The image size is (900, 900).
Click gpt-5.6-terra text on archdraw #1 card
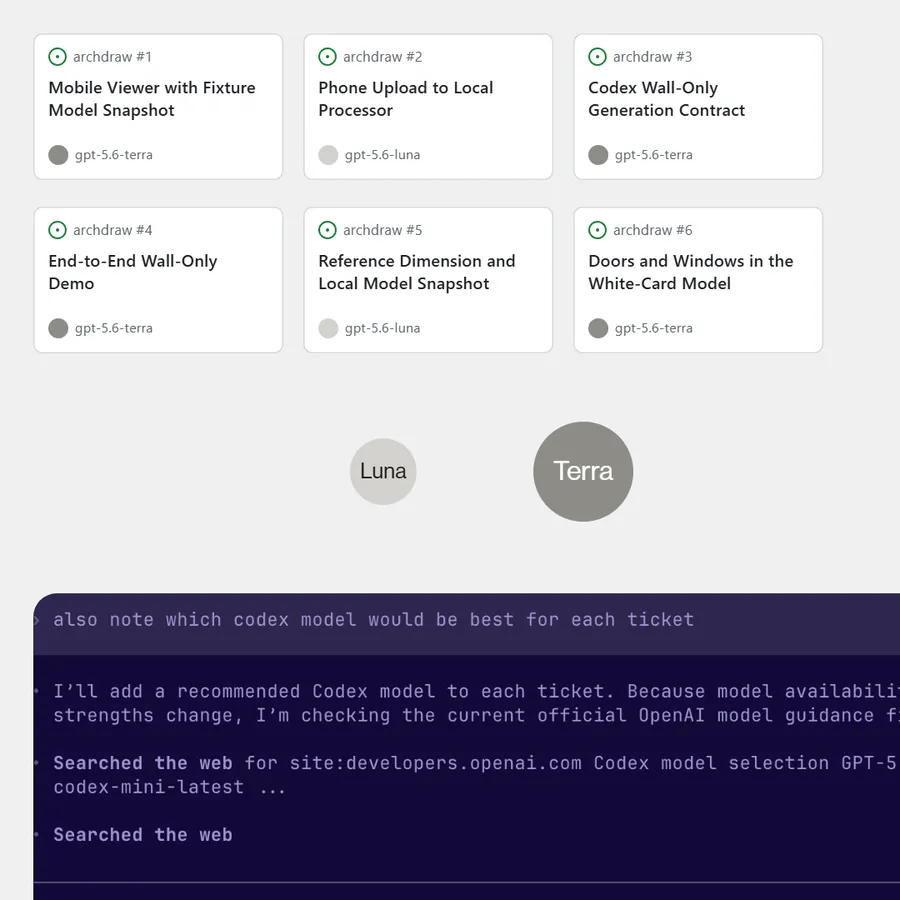pyautogui.click(x=114, y=155)
